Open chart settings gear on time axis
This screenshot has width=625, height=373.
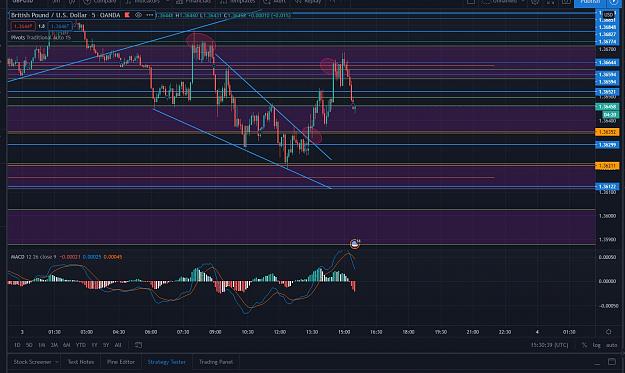coord(608,332)
